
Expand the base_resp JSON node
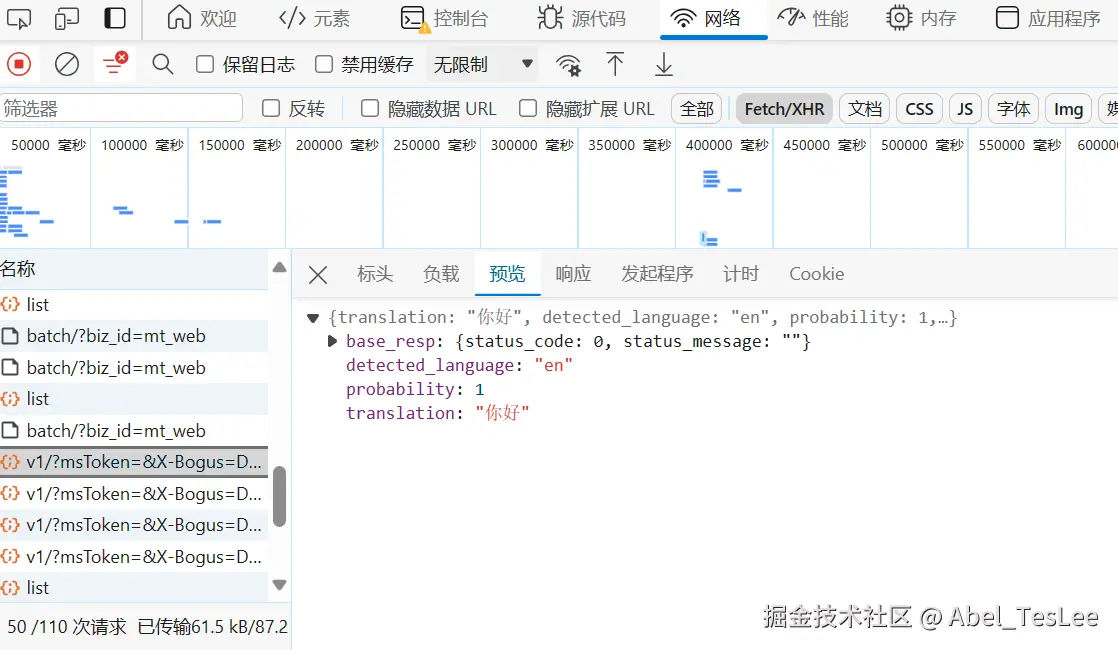pyautogui.click(x=332, y=341)
